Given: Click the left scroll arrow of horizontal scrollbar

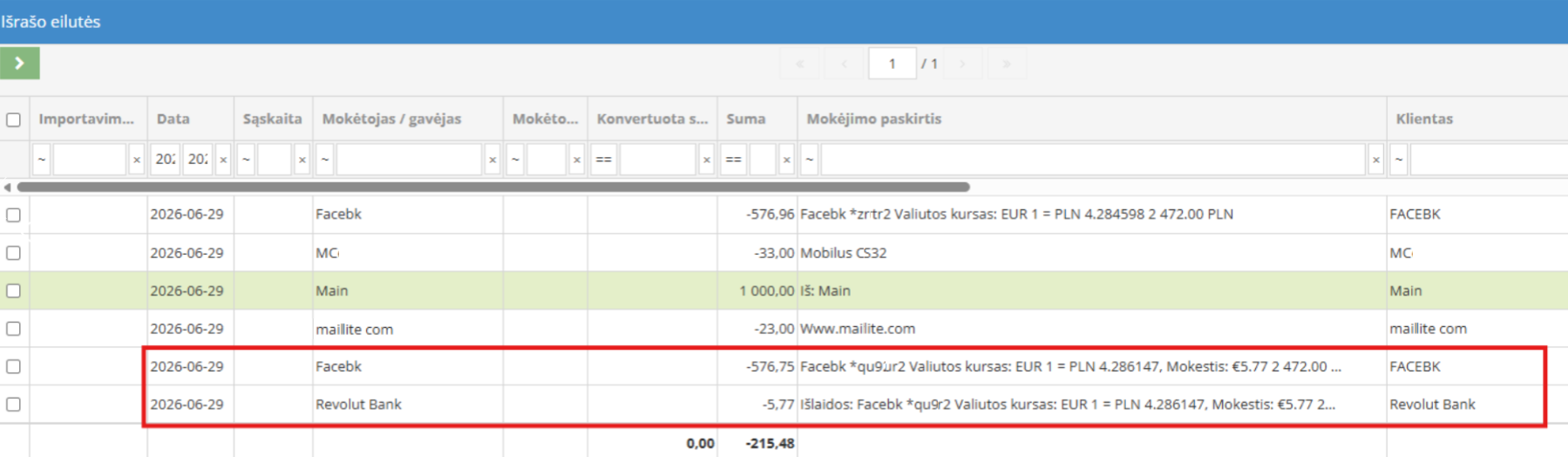Looking at the screenshot, I should 8,187.
